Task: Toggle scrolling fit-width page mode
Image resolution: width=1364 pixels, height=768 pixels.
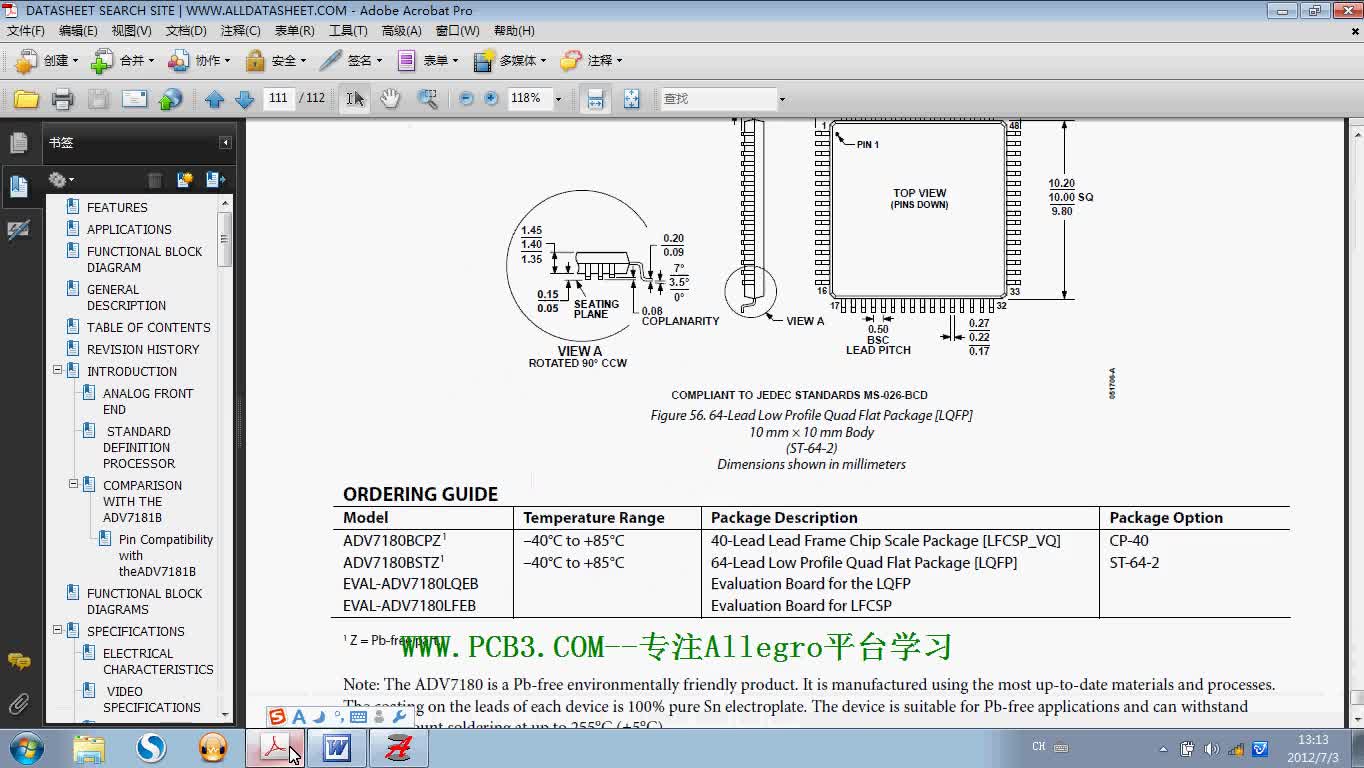Action: [595, 99]
